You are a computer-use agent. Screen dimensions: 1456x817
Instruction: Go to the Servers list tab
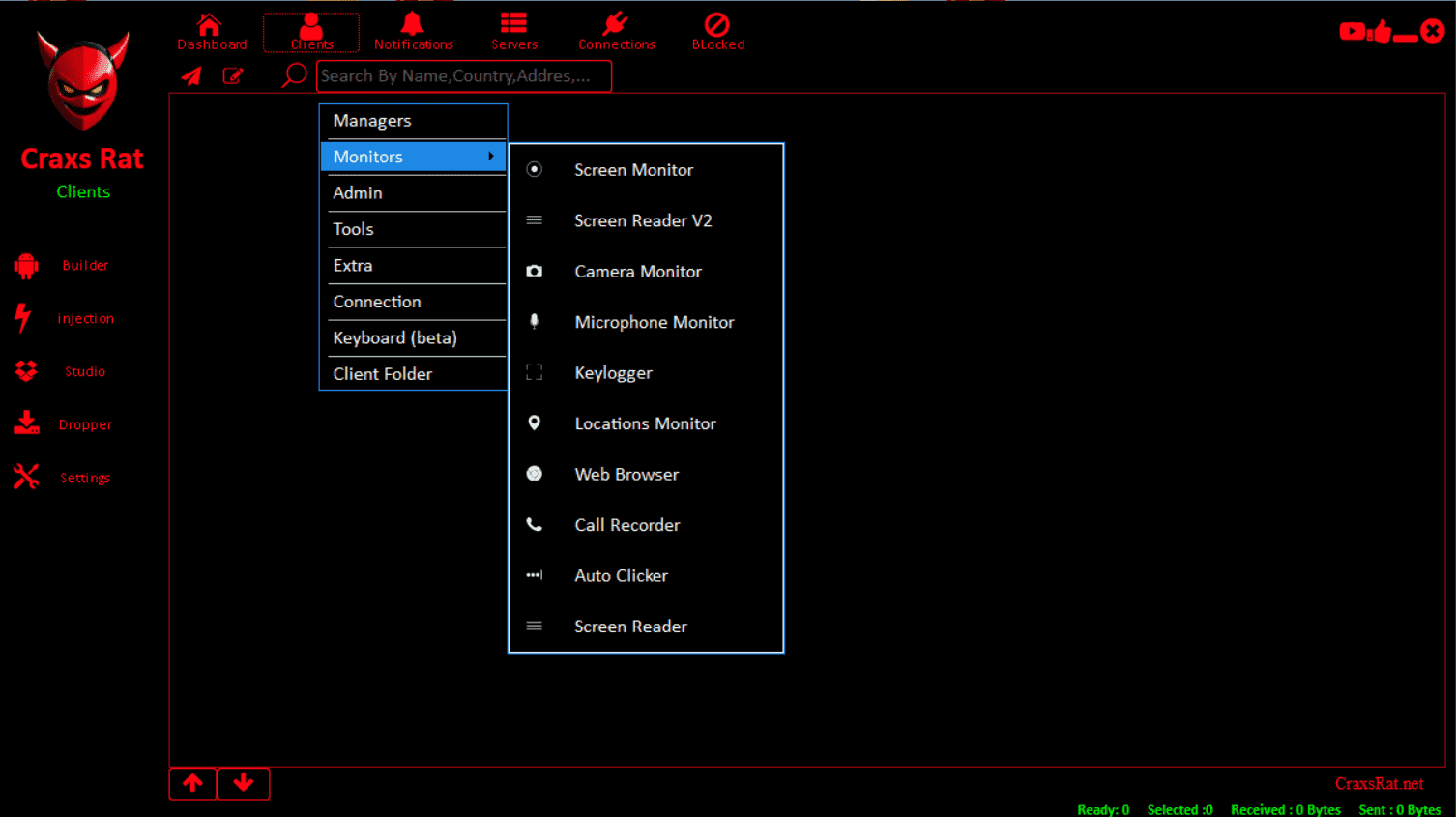513,32
